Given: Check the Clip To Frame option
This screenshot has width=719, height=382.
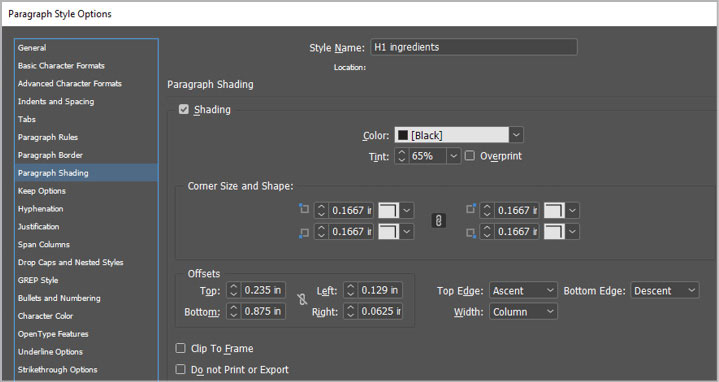Looking at the screenshot, I should point(180,348).
